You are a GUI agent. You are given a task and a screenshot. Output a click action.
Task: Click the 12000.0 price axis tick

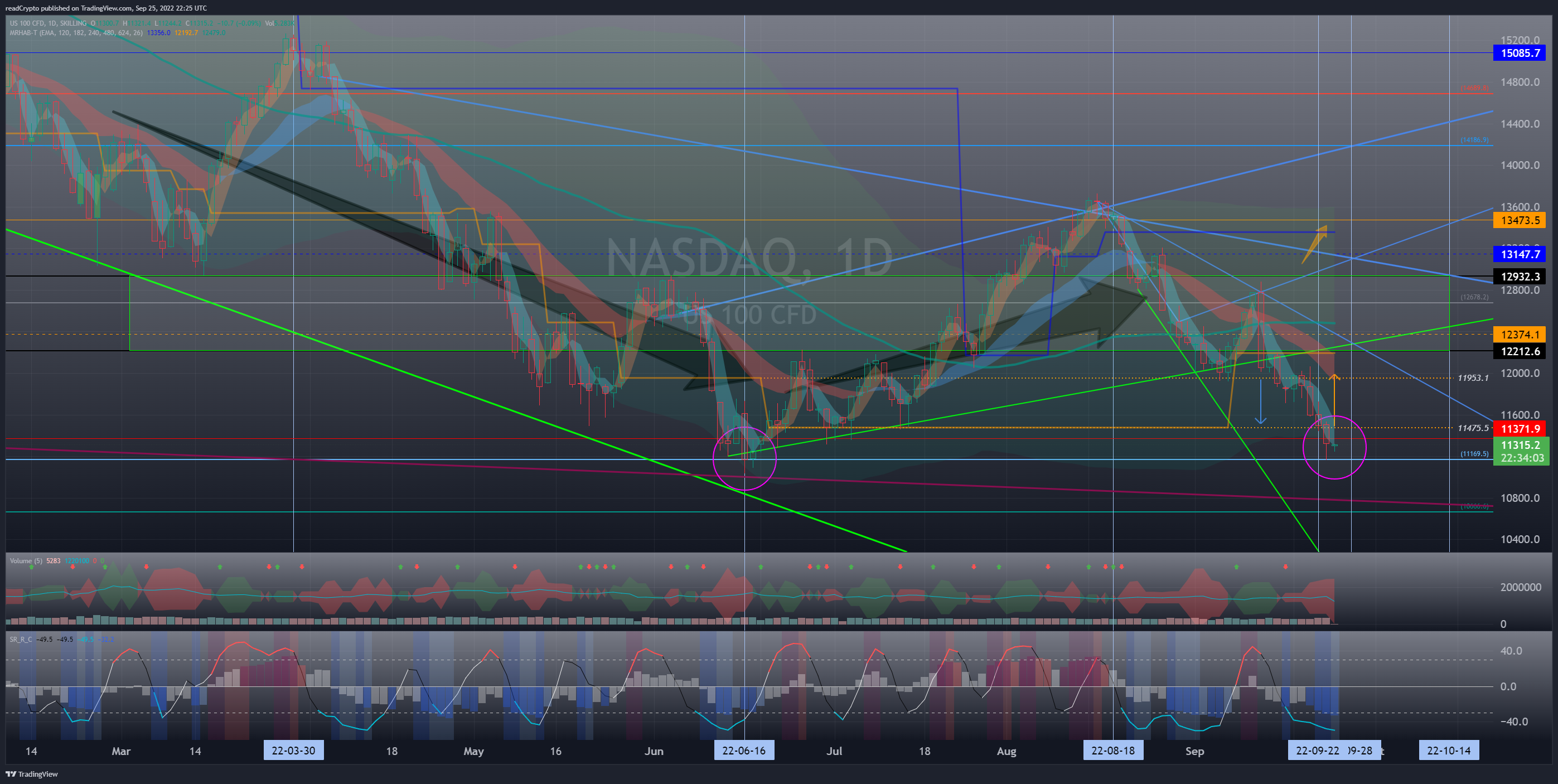coord(1520,373)
